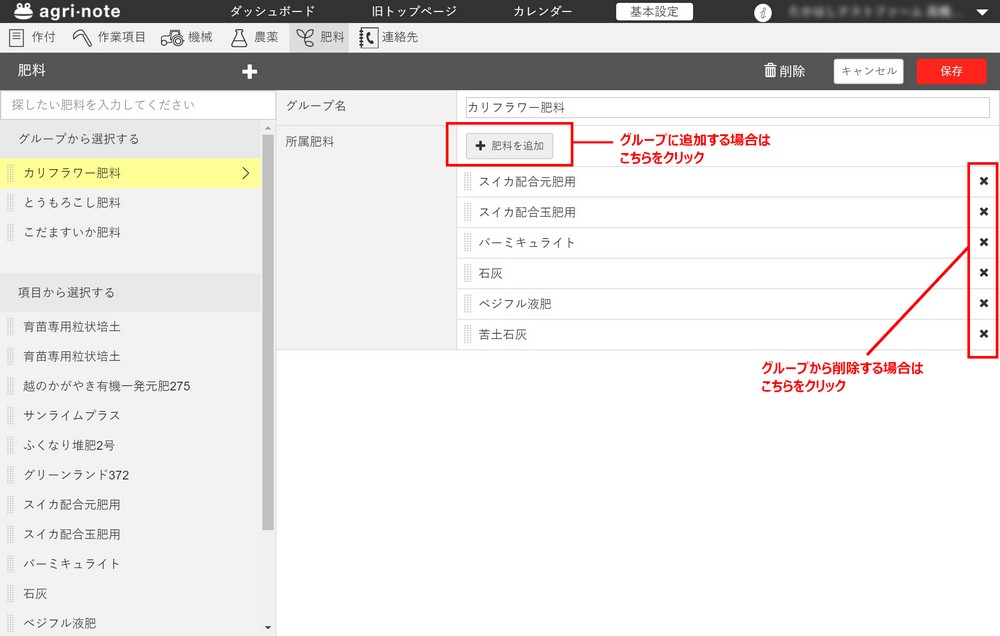Open the 農薬 tab

tap(254, 37)
